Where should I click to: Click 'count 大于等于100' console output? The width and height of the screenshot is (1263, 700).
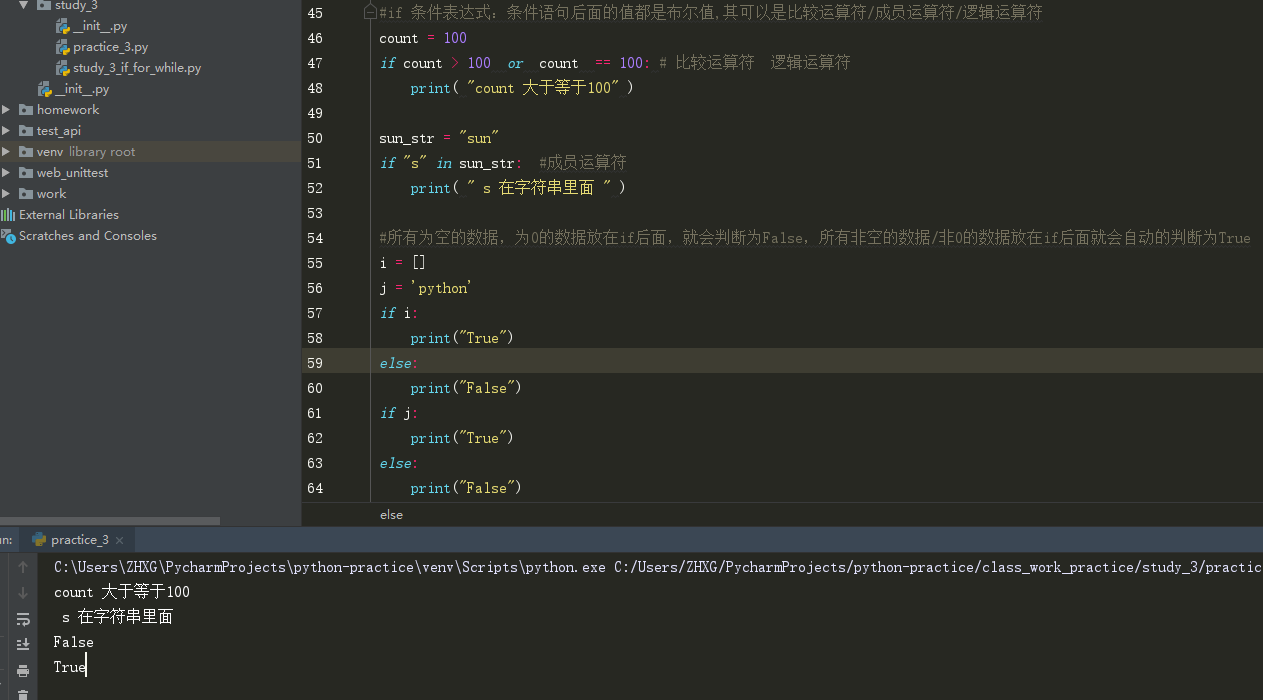point(122,592)
